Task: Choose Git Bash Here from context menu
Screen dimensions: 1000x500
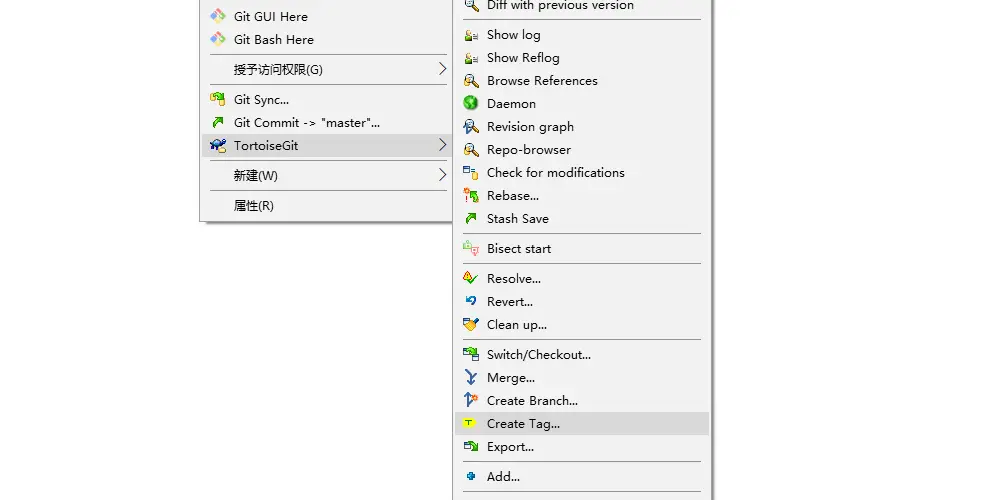Action: (326, 40)
